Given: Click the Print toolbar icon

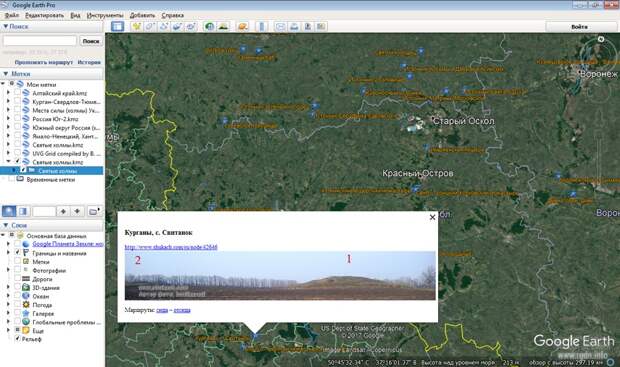Looking at the screenshot, I should [294, 26].
